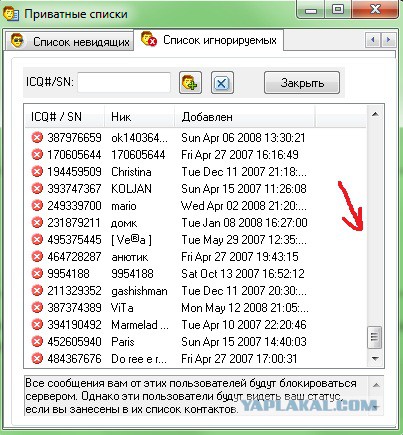This screenshot has width=403, height=435.
Task: Click ignore icon for 484367676
Action: coord(37,358)
